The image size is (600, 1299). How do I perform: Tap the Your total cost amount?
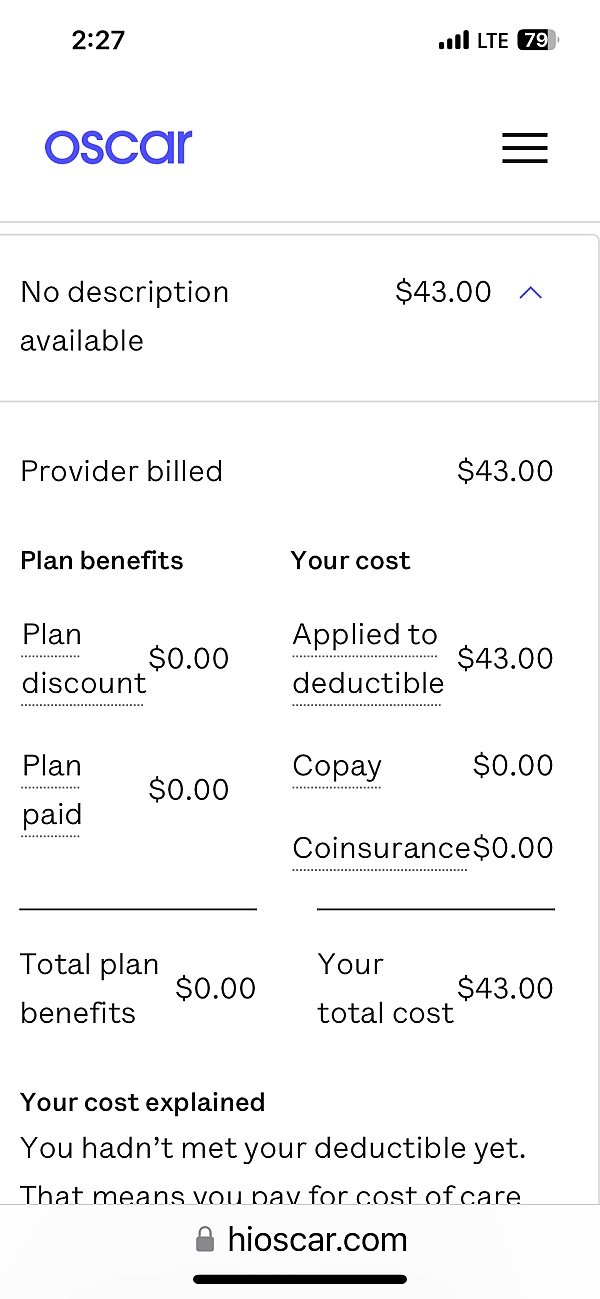[x=505, y=988]
